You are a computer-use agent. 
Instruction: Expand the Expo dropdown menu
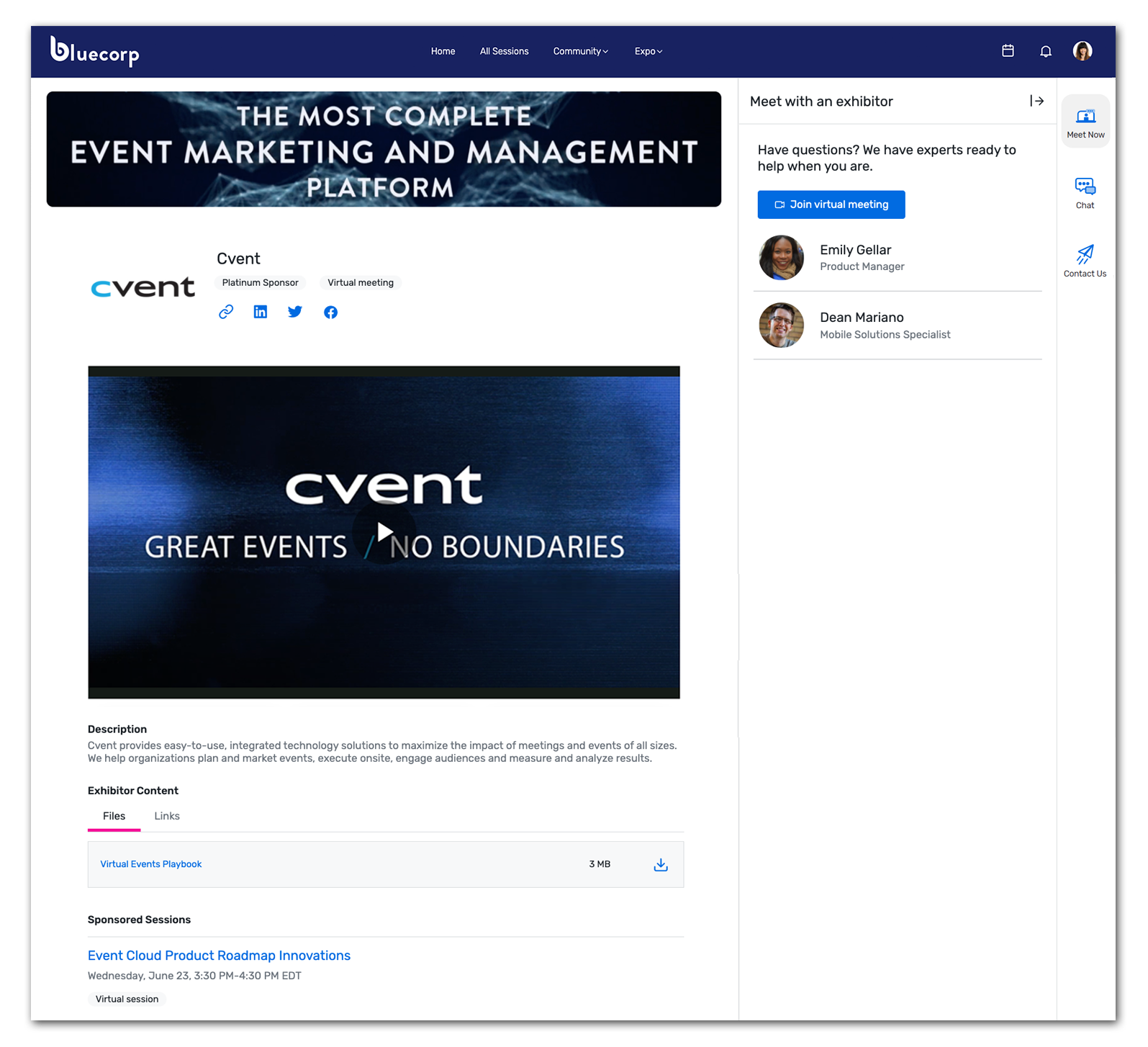648,51
